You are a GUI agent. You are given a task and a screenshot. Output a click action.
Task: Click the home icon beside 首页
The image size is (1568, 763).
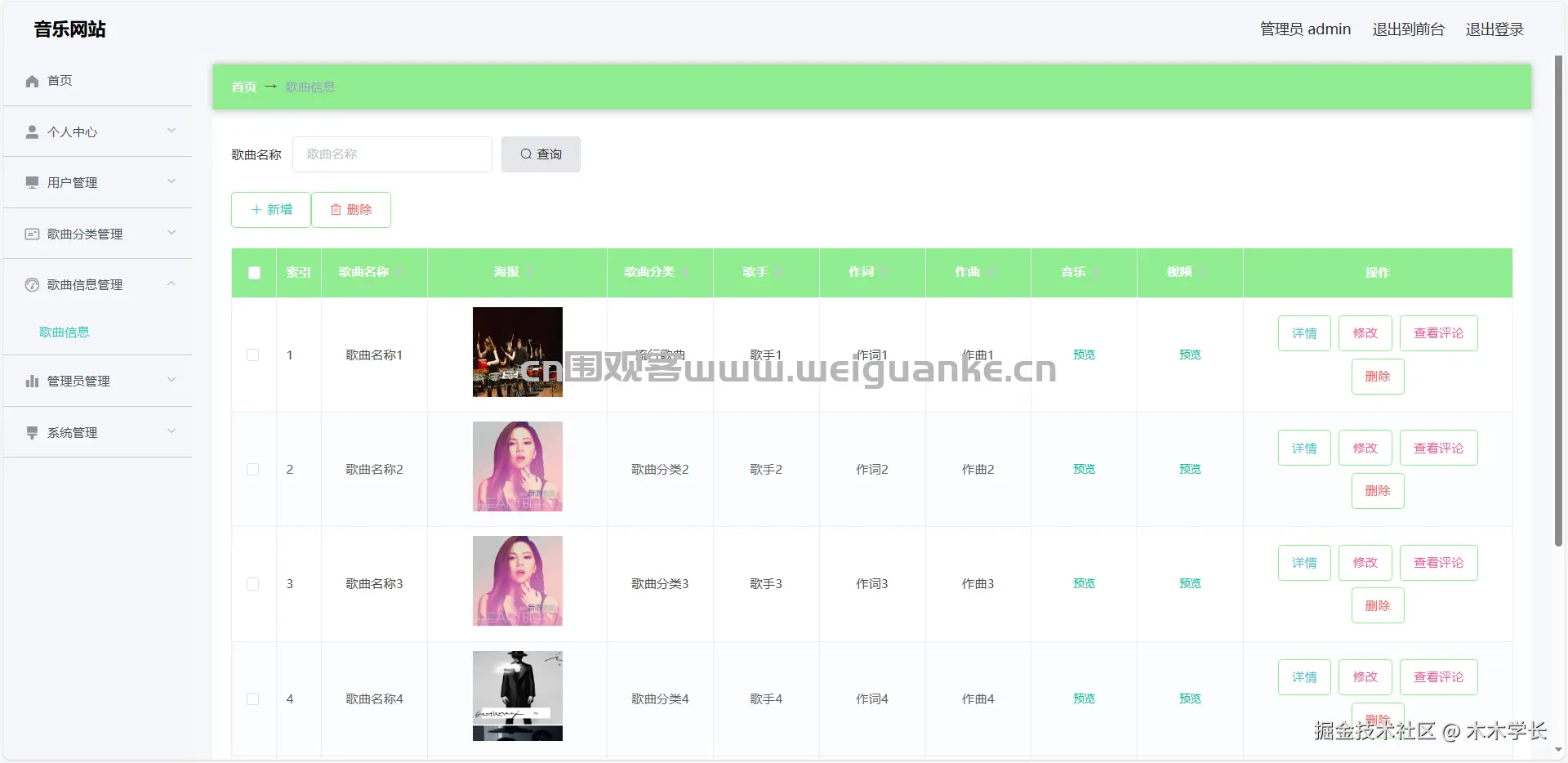[x=32, y=81]
